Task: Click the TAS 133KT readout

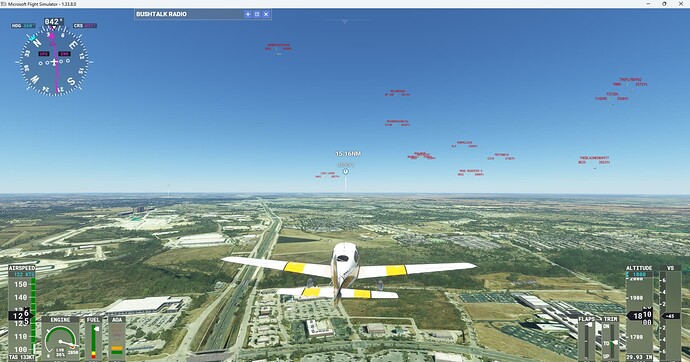Action: [22, 357]
